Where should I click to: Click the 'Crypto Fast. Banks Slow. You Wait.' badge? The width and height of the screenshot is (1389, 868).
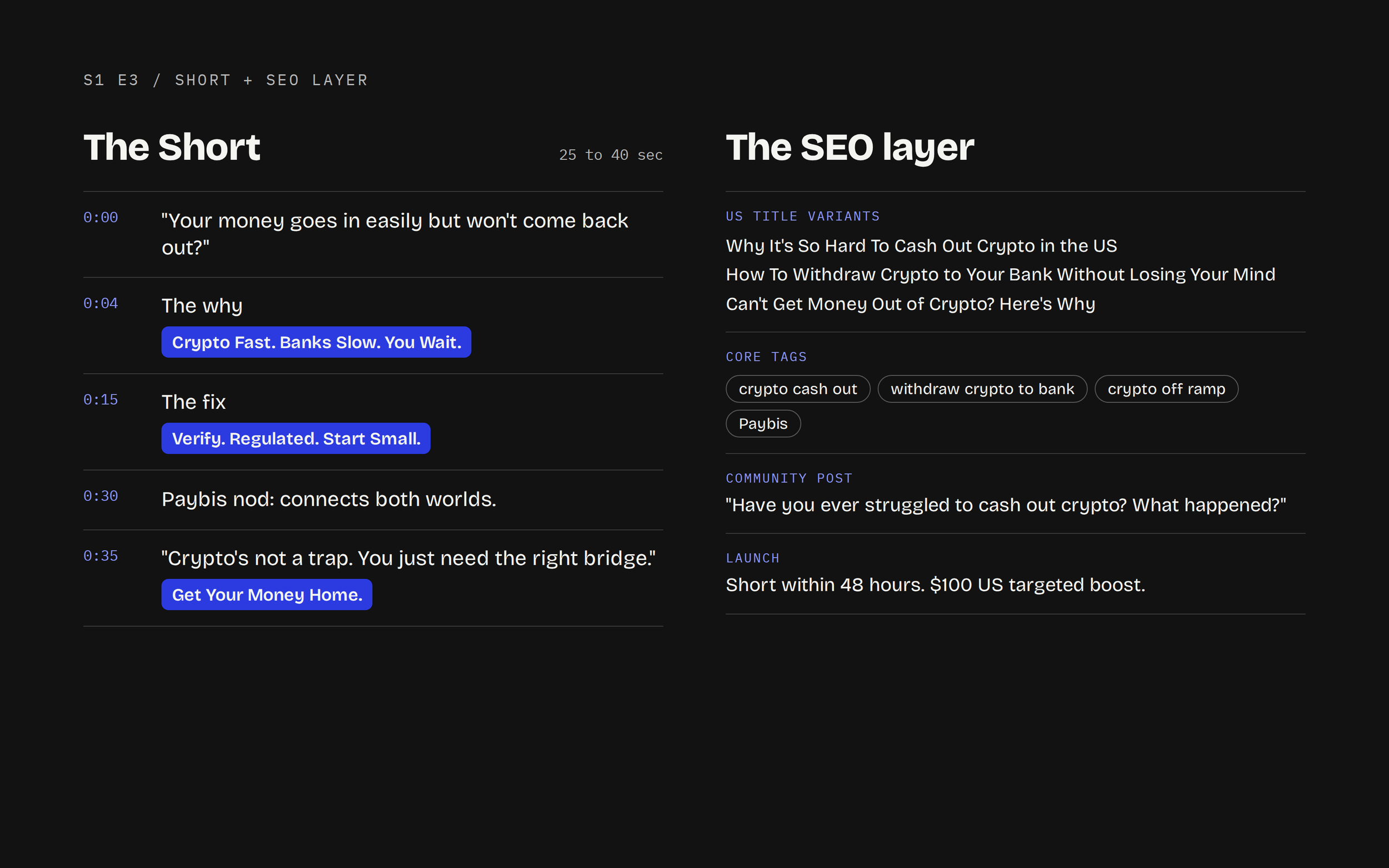point(316,342)
